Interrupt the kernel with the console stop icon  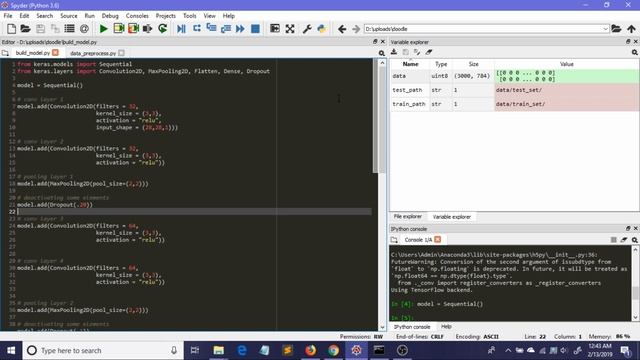tap(613, 240)
